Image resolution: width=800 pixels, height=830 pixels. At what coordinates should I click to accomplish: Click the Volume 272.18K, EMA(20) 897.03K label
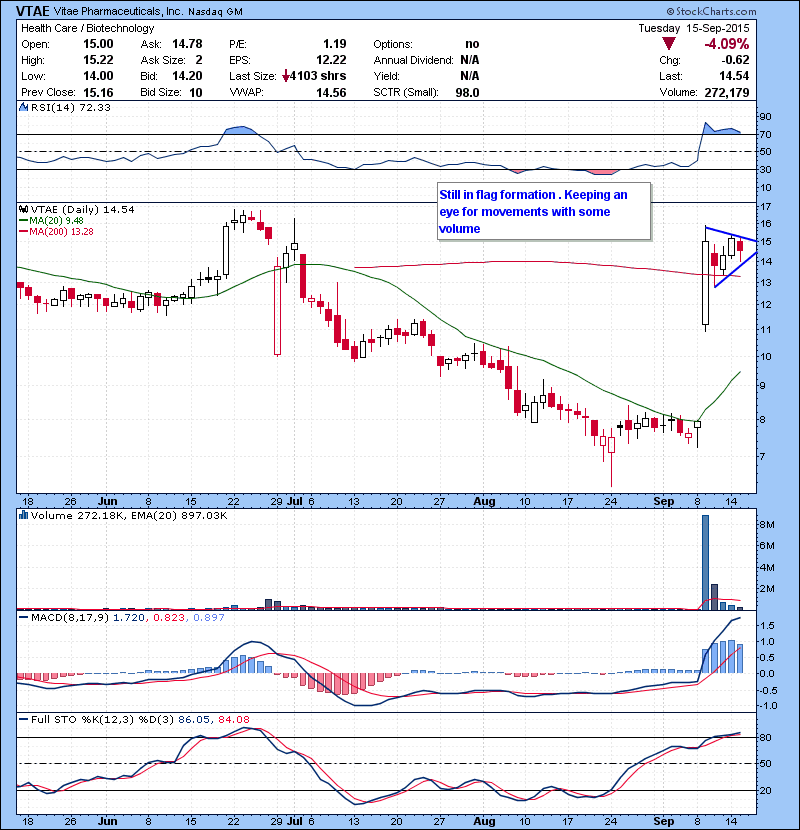[x=129, y=515]
